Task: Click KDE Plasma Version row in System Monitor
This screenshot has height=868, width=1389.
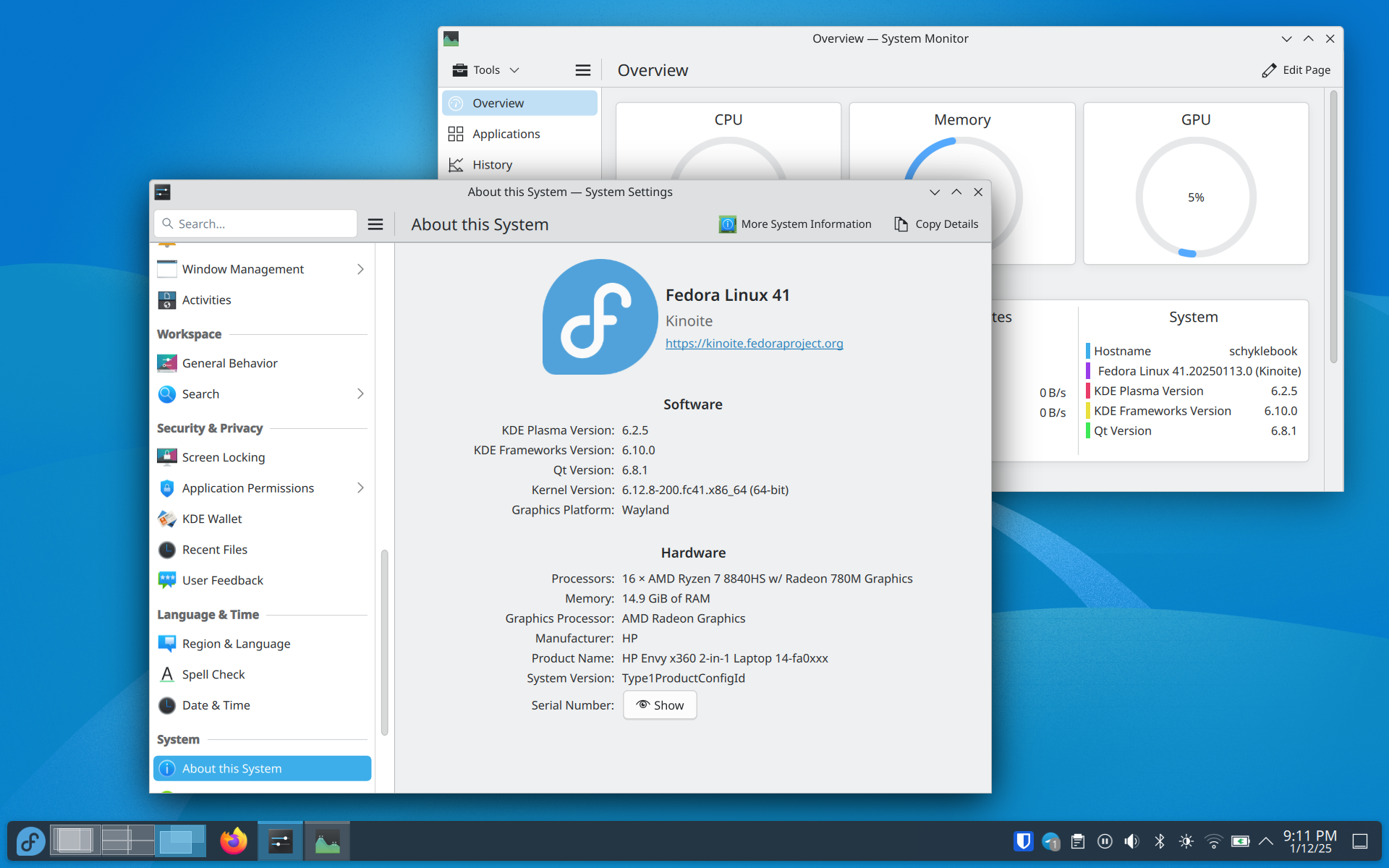Action: click(x=1192, y=391)
